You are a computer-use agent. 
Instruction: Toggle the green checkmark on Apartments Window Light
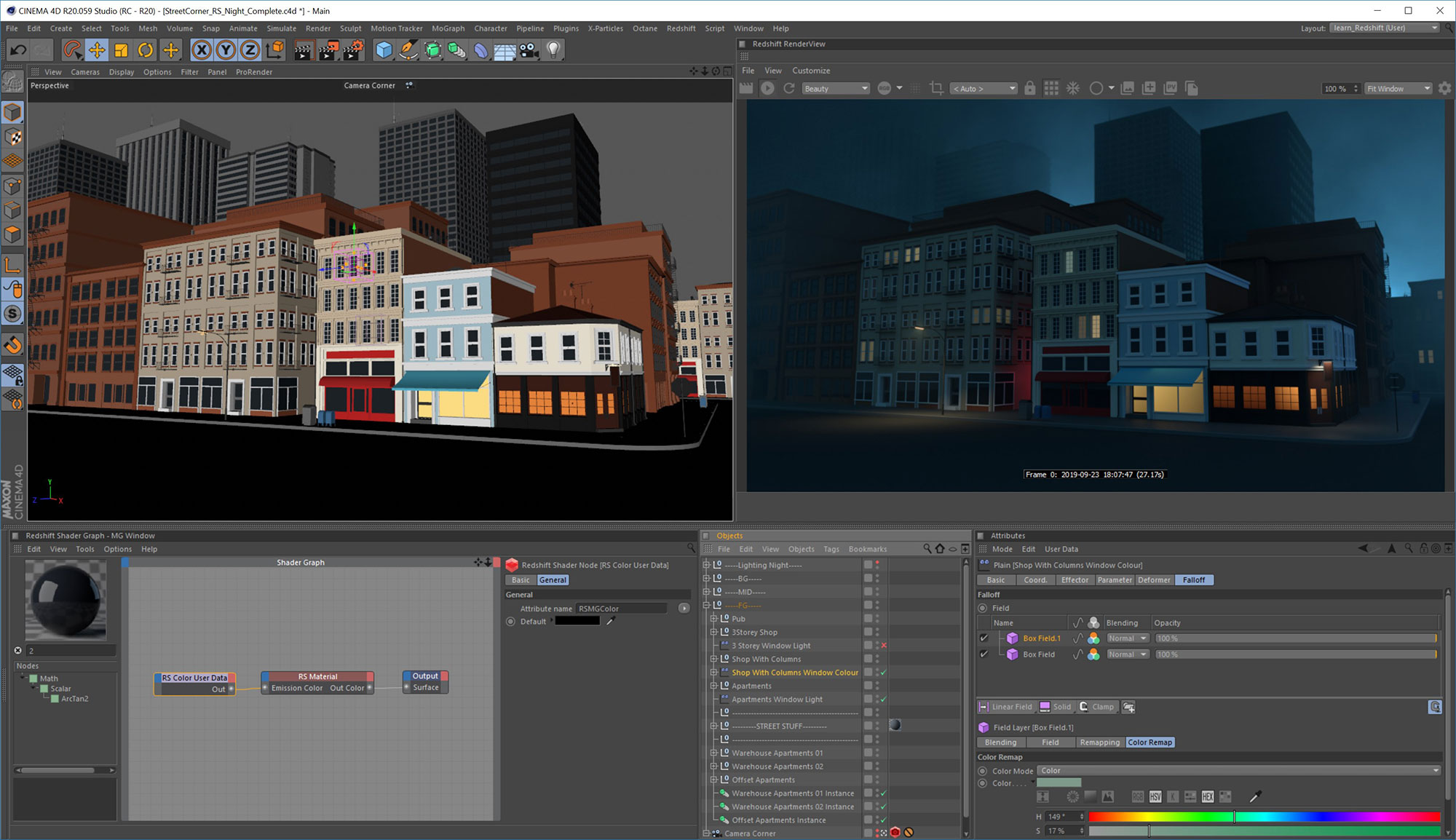tap(882, 699)
